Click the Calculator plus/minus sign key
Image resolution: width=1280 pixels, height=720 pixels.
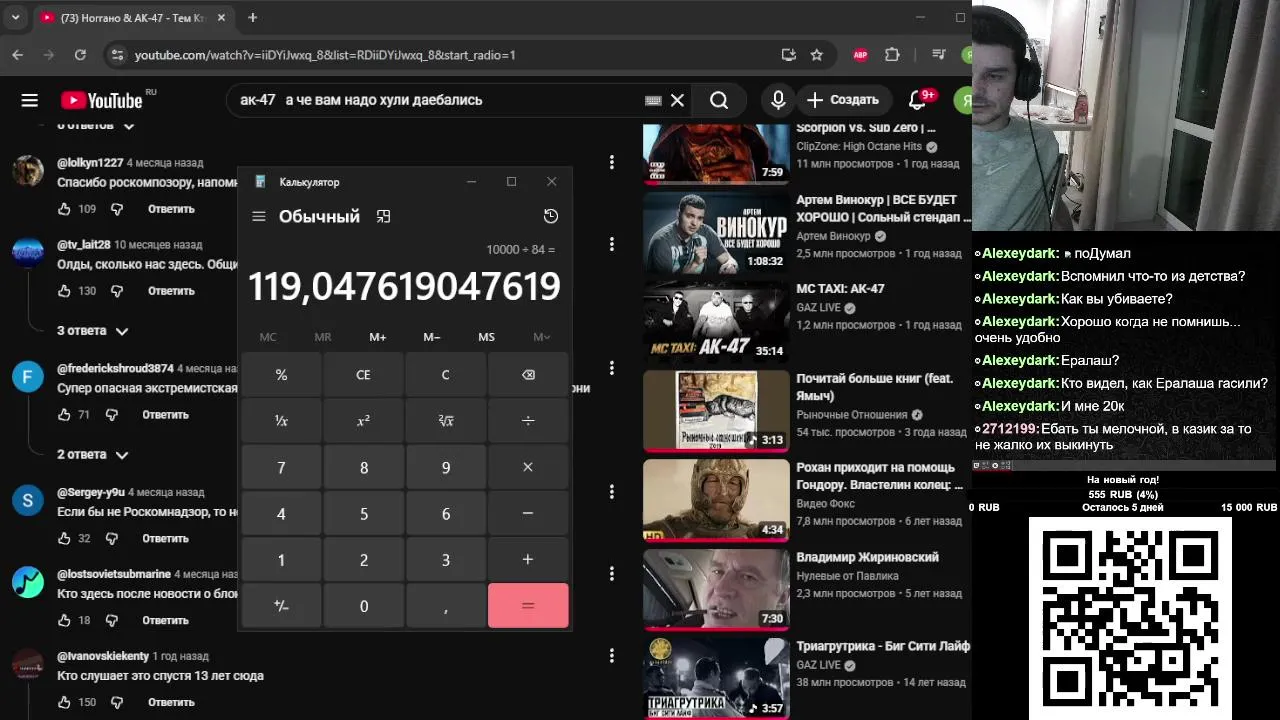click(281, 606)
